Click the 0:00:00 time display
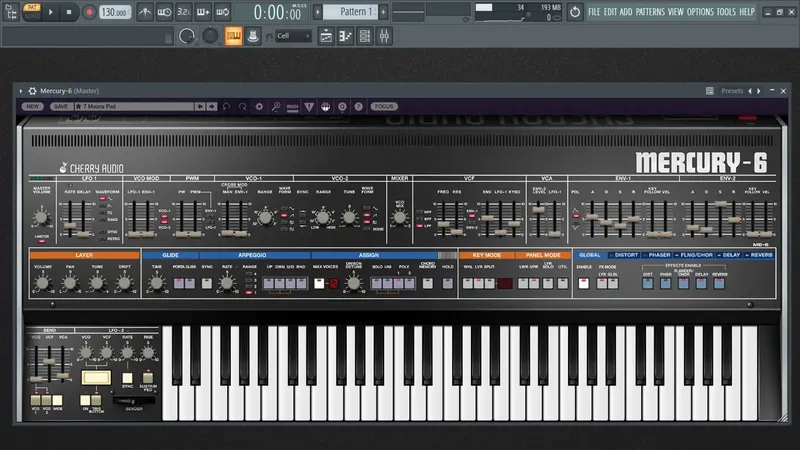Viewport: 800px width, 450px height. (x=280, y=12)
